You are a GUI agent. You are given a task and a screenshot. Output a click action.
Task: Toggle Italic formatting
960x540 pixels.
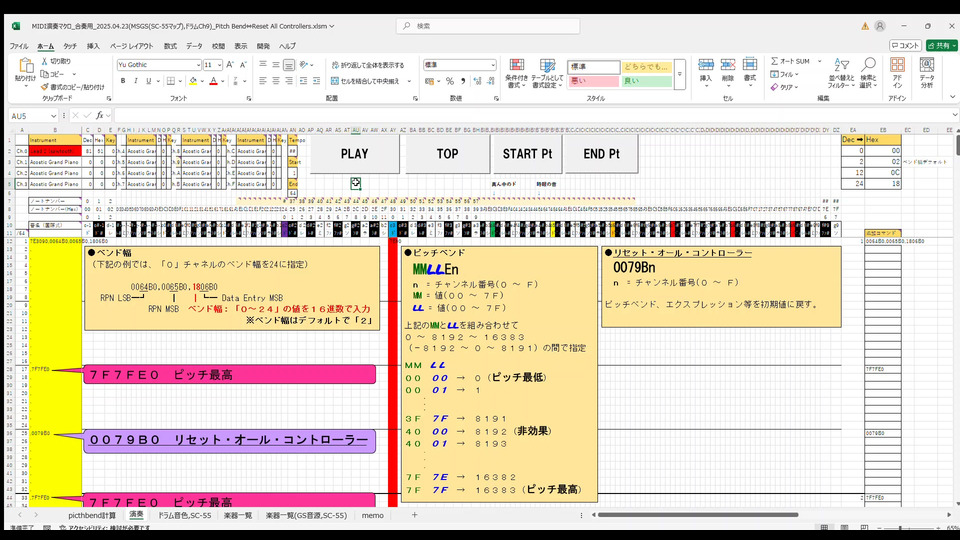click(135, 81)
